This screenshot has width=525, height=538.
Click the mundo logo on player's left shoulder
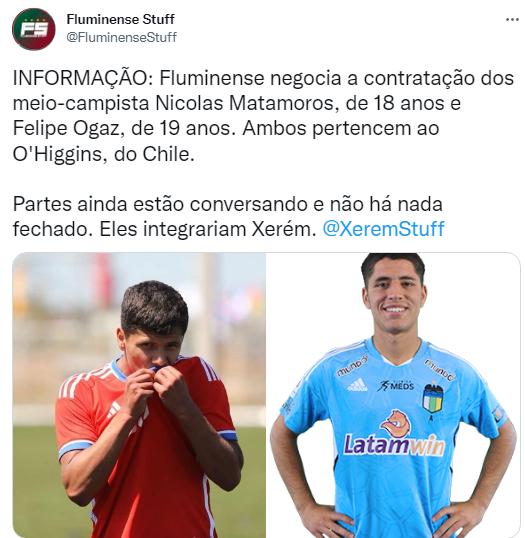click(x=439, y=370)
